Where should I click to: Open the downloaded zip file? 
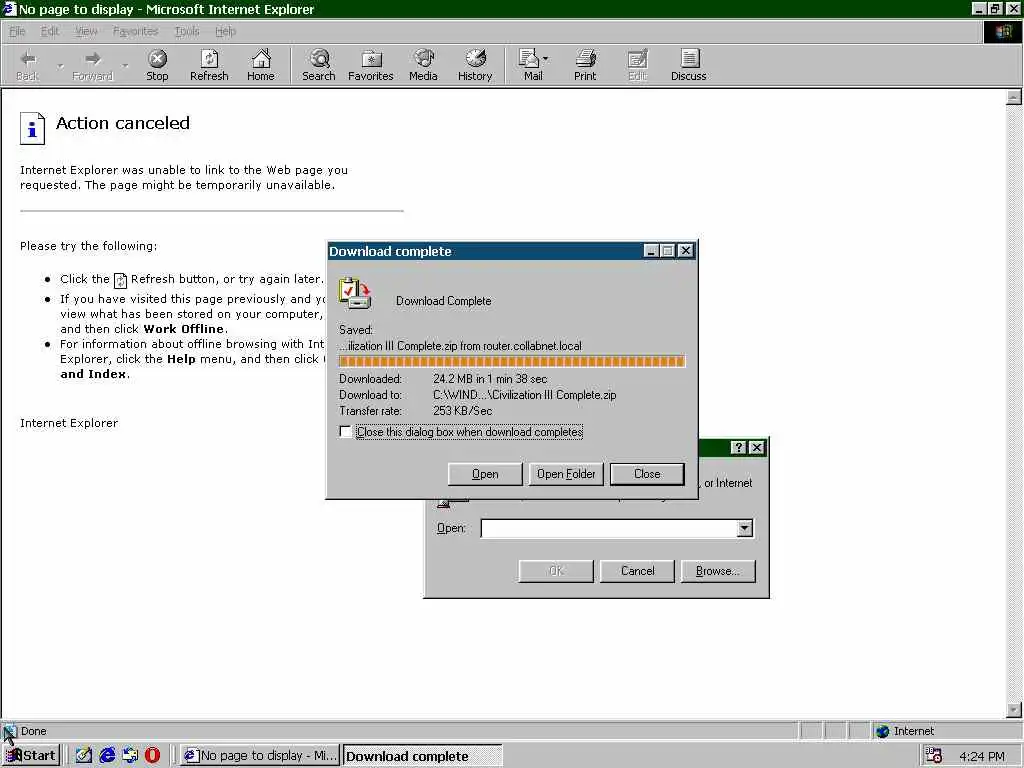click(x=485, y=474)
